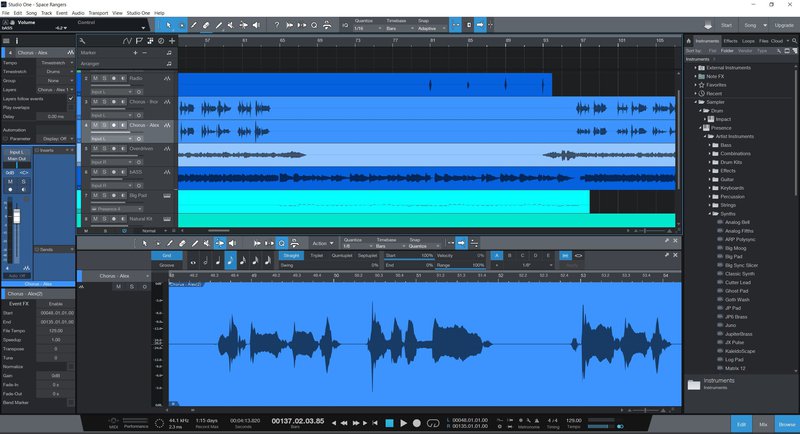Open the Mix view button
Image resolution: width=800 pixels, height=434 pixels.
click(x=763, y=424)
